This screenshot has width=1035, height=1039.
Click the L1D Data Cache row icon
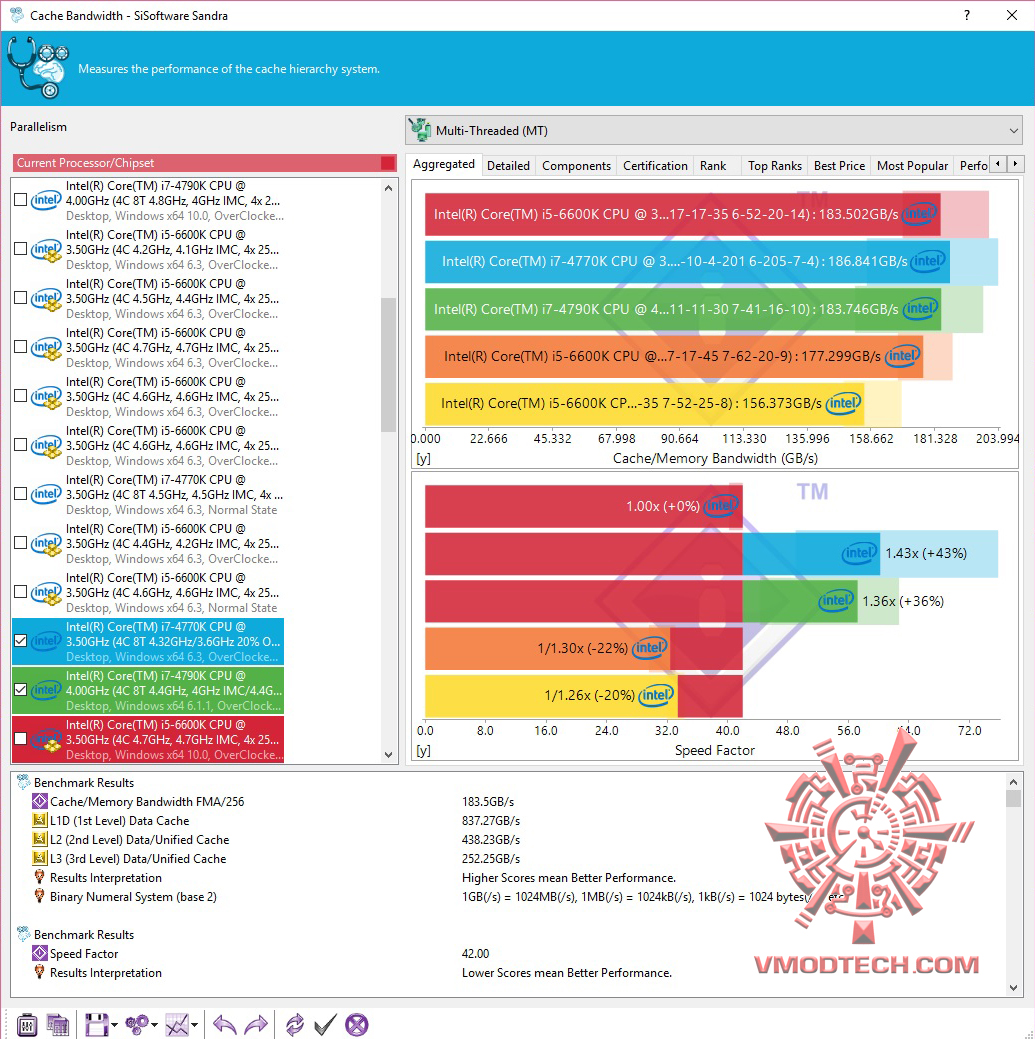[40, 820]
